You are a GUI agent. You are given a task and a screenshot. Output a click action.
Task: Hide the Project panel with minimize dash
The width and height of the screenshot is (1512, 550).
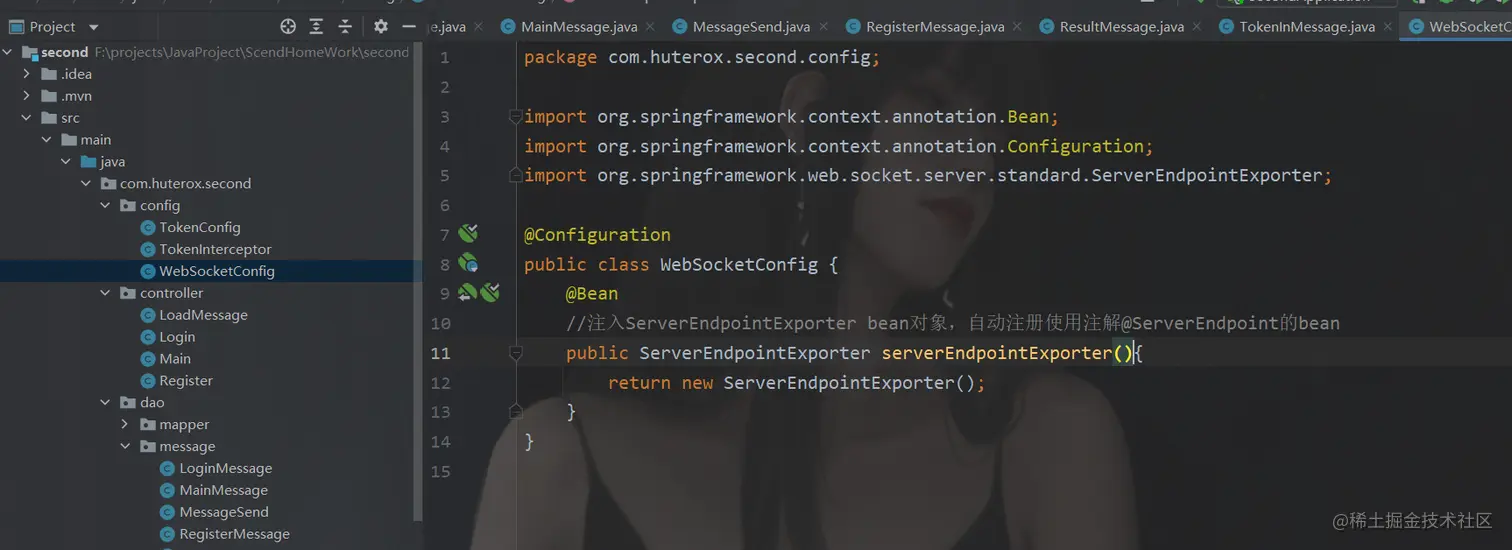coord(409,27)
